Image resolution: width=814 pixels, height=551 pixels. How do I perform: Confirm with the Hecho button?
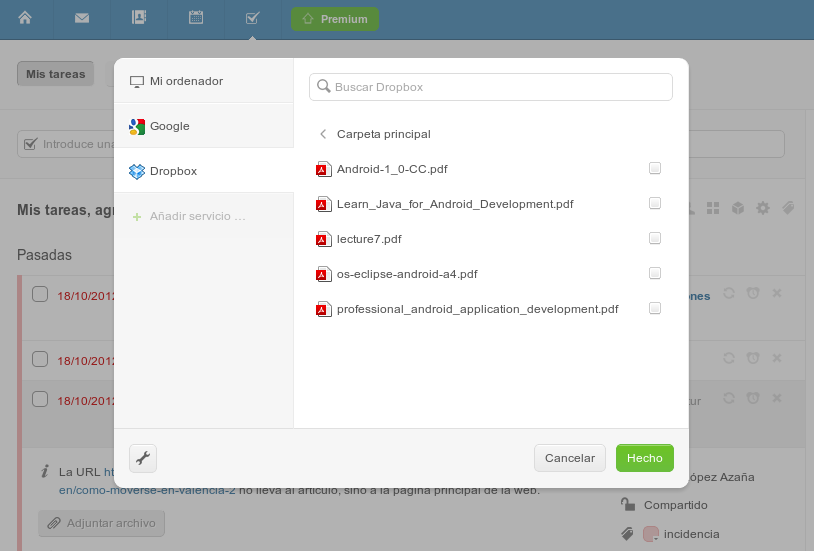[645, 458]
